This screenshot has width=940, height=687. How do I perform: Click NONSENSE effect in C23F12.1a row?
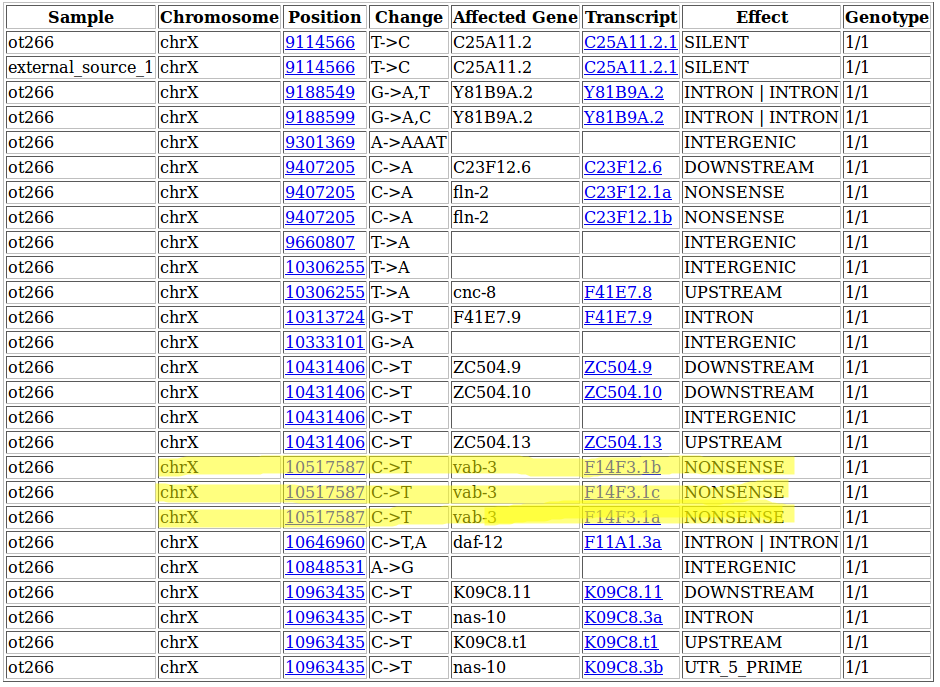(761, 192)
